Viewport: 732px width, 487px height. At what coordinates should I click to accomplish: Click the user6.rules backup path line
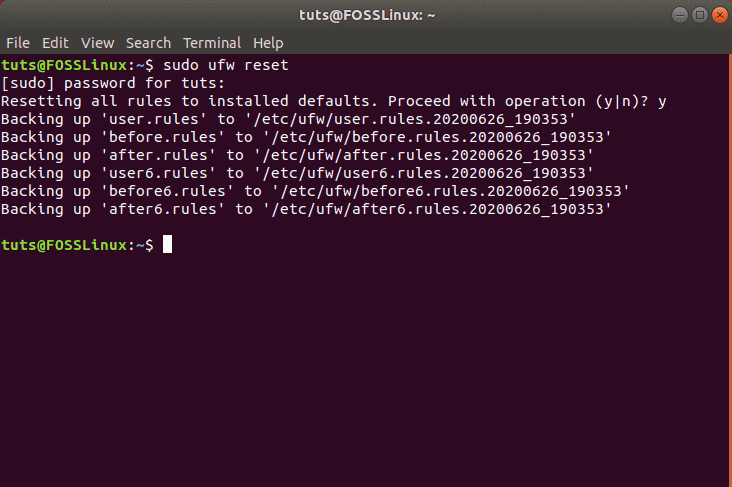[298, 173]
